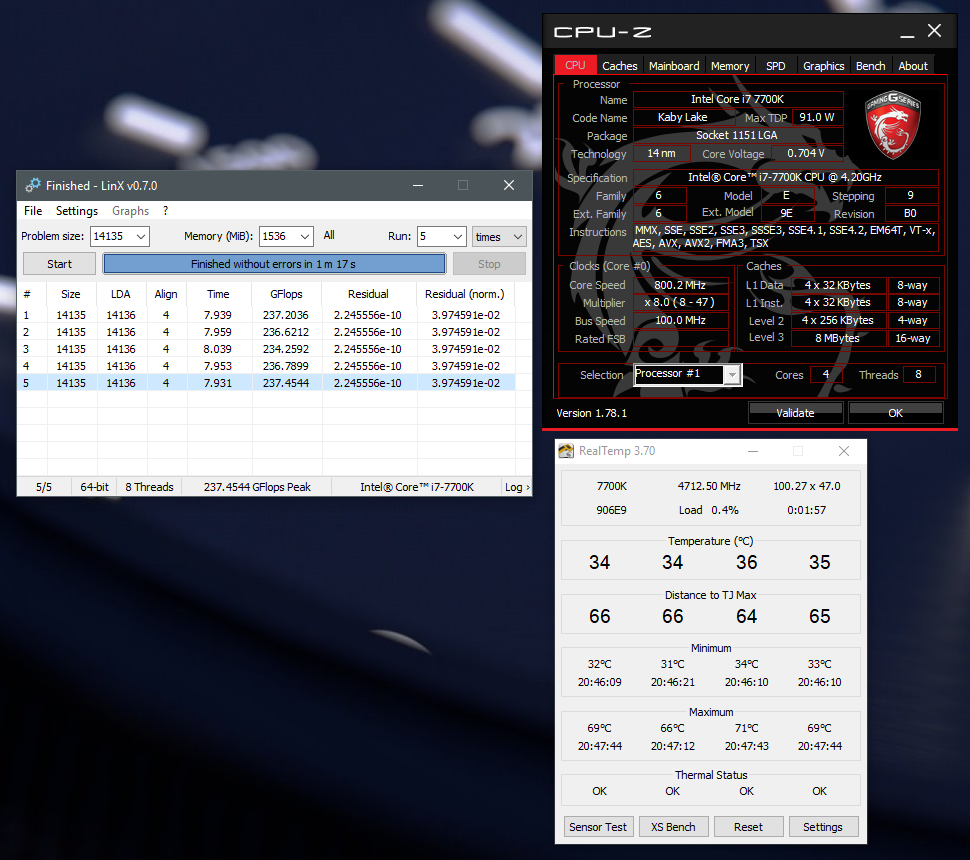Select run row with 234.2592 GFlops

click(x=266, y=349)
